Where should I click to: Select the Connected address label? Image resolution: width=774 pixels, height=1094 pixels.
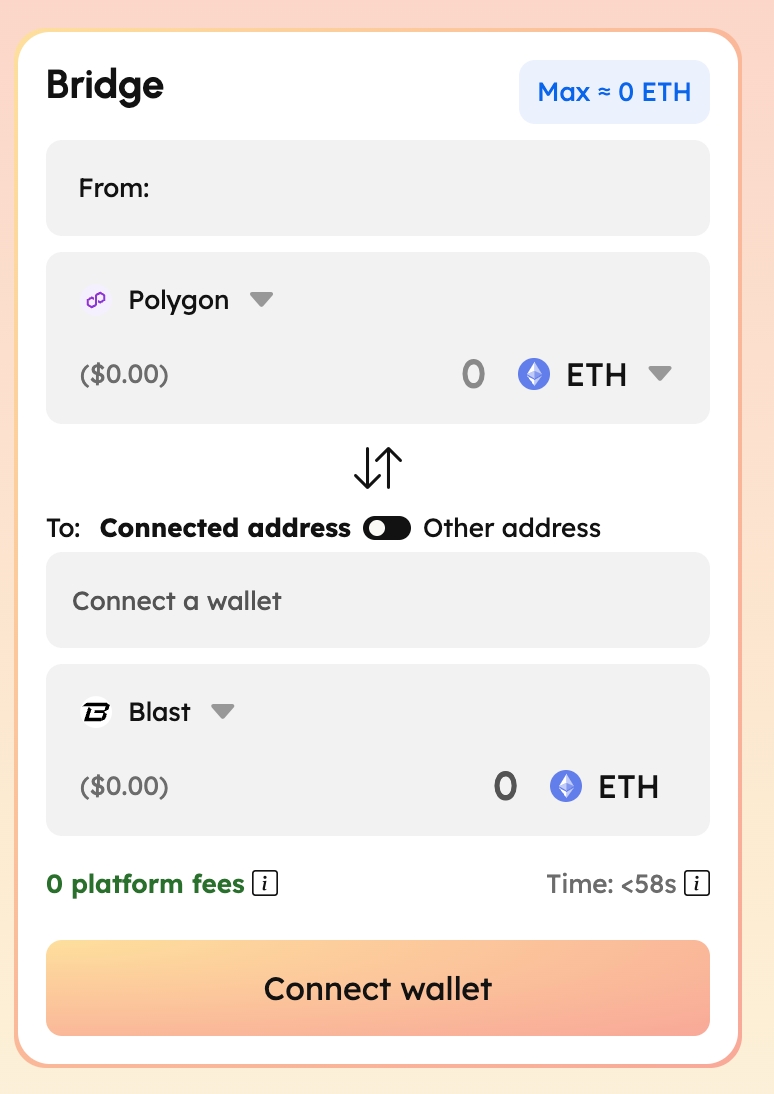coord(225,528)
